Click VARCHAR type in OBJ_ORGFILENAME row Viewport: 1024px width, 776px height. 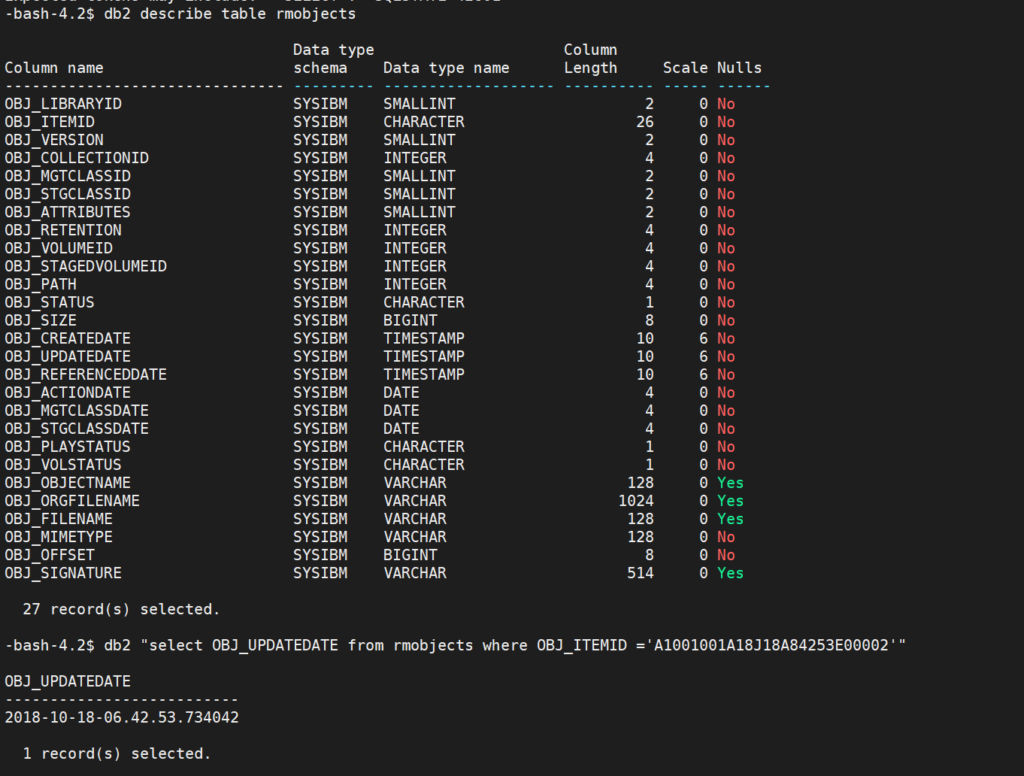pos(415,501)
